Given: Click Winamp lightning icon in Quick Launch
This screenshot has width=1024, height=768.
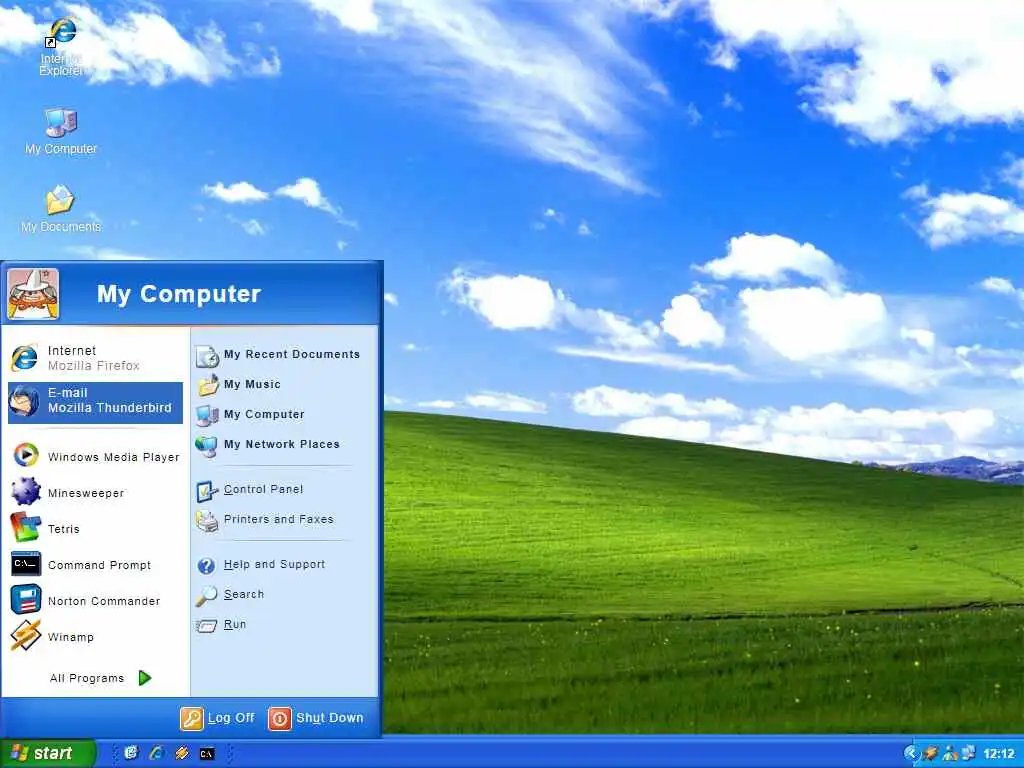Looking at the screenshot, I should coord(182,754).
